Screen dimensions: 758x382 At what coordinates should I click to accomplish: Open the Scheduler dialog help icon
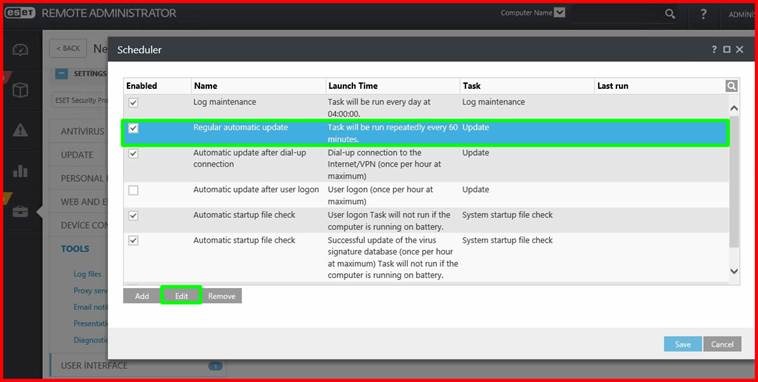pyautogui.click(x=714, y=49)
